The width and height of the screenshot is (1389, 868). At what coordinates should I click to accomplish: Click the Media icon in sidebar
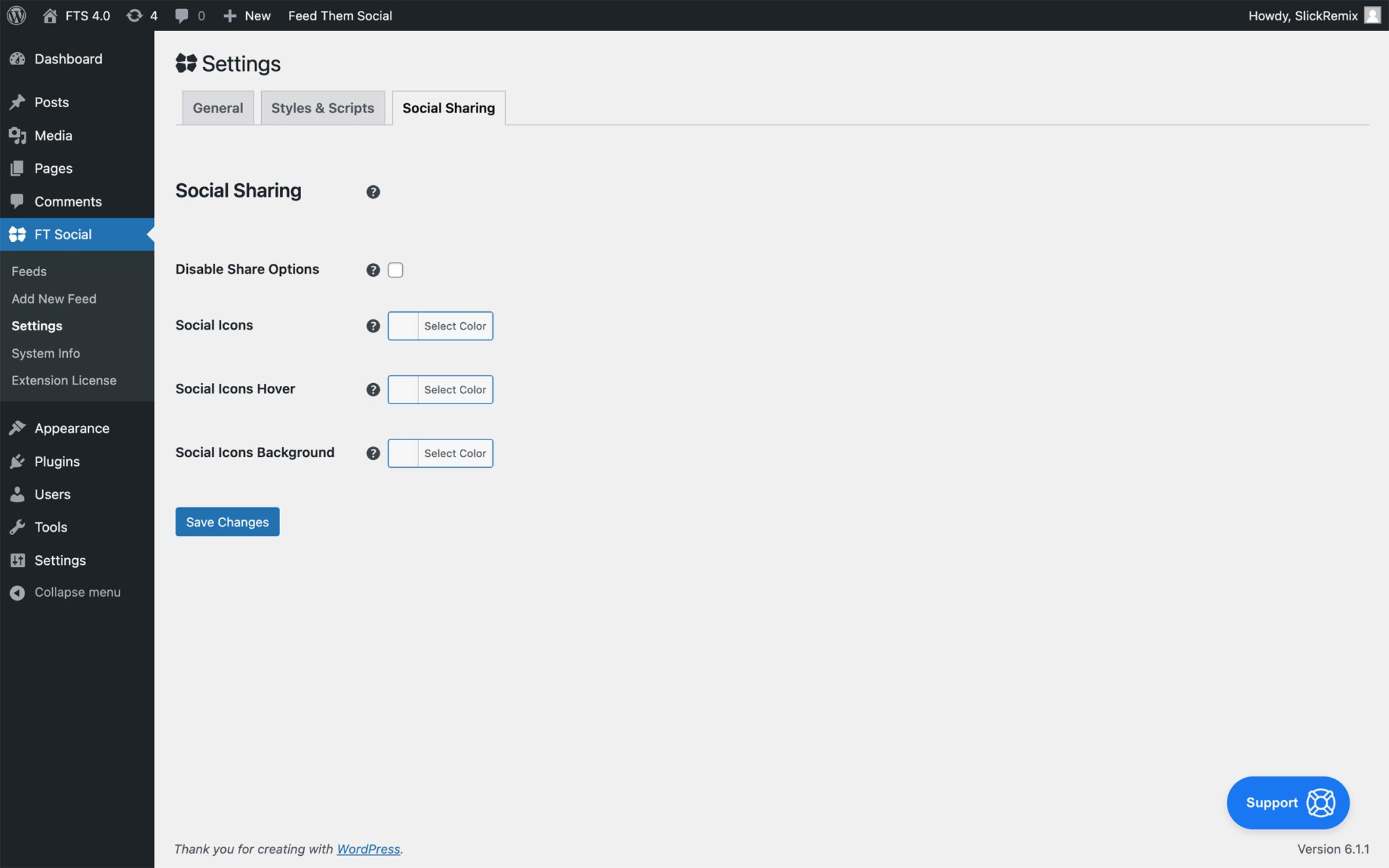(x=18, y=136)
